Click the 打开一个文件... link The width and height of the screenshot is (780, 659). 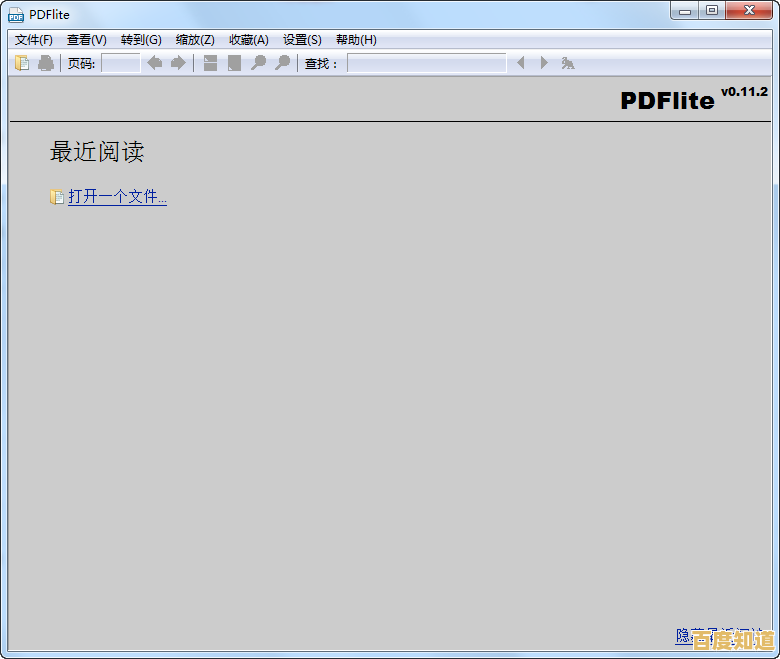click(117, 197)
